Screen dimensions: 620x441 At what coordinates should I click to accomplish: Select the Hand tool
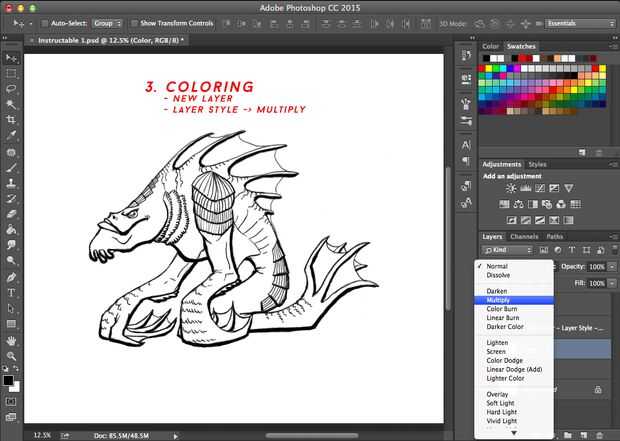click(x=12, y=340)
